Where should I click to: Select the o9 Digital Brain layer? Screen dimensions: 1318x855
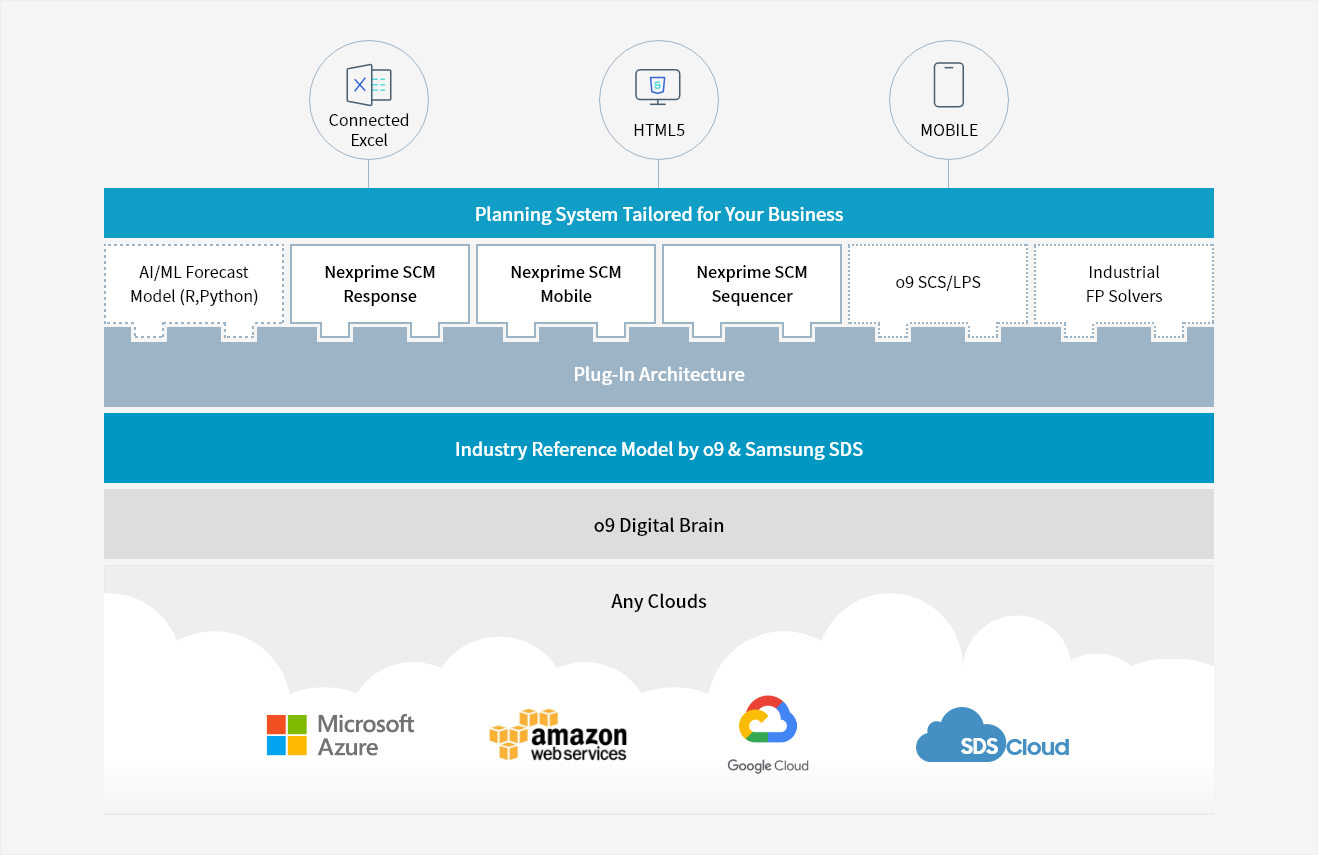pos(659,525)
